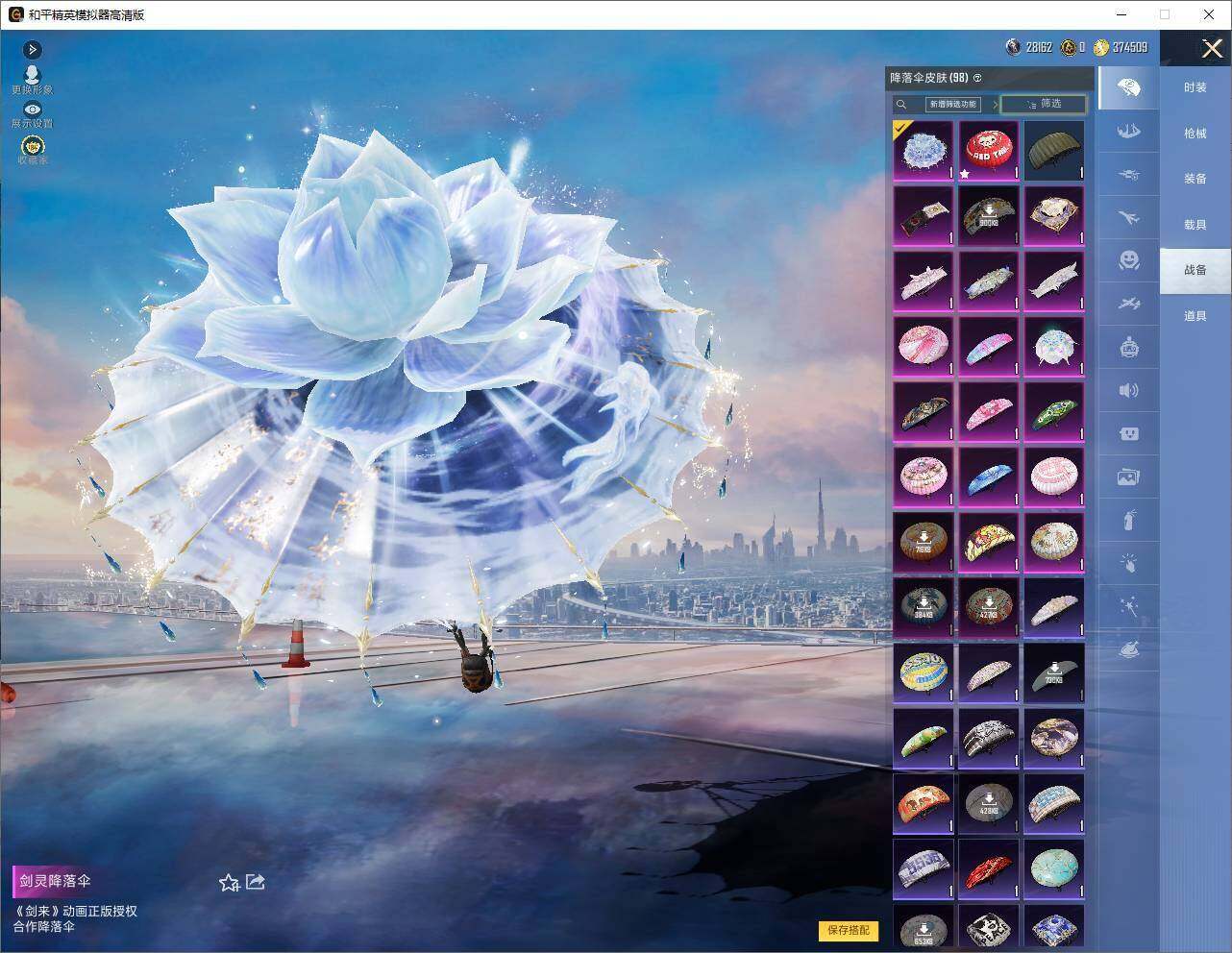Select the parachute skins sidebar icon
This screenshot has height=953, width=1232.
(1129, 87)
